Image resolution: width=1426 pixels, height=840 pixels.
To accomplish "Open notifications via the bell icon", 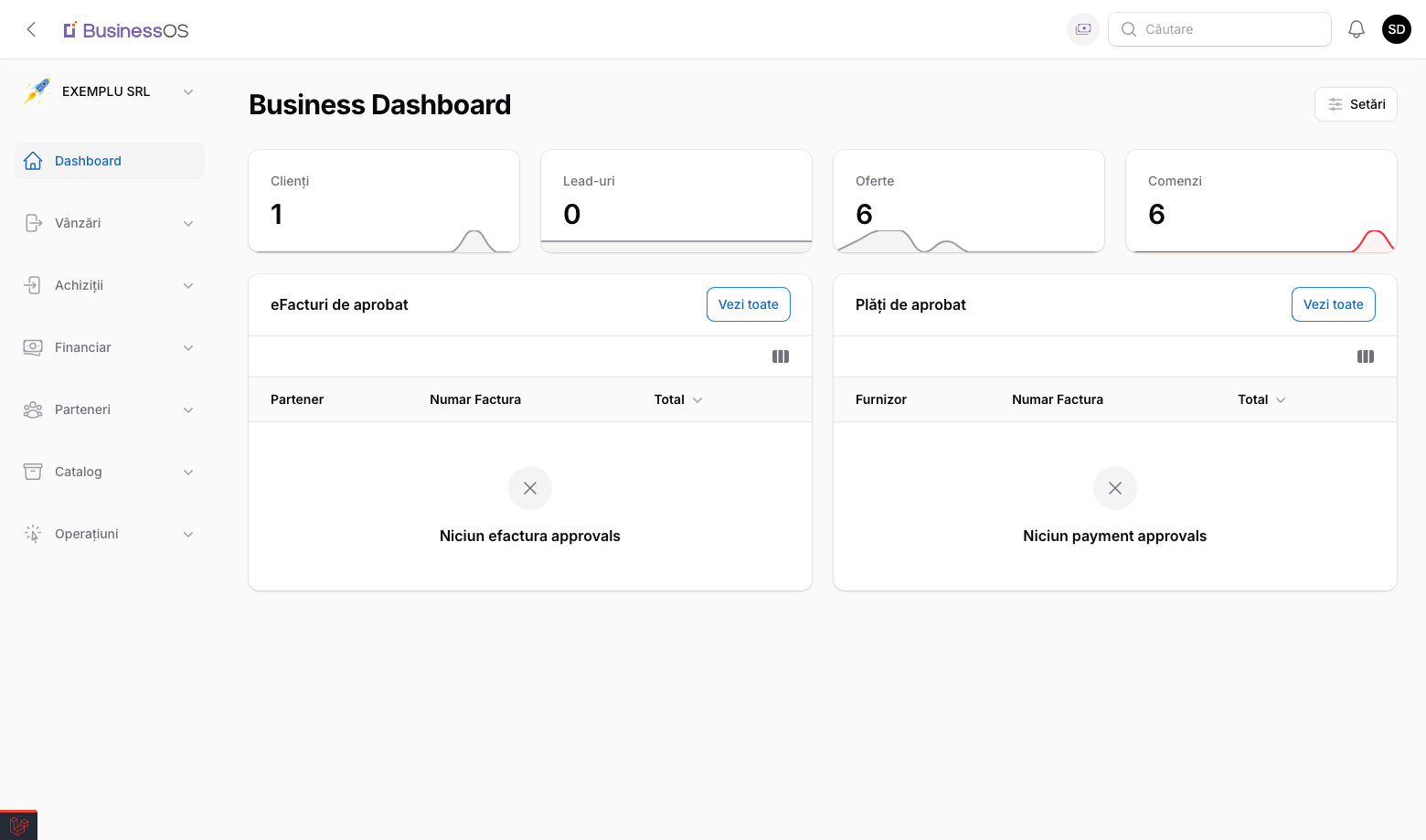I will [1357, 28].
